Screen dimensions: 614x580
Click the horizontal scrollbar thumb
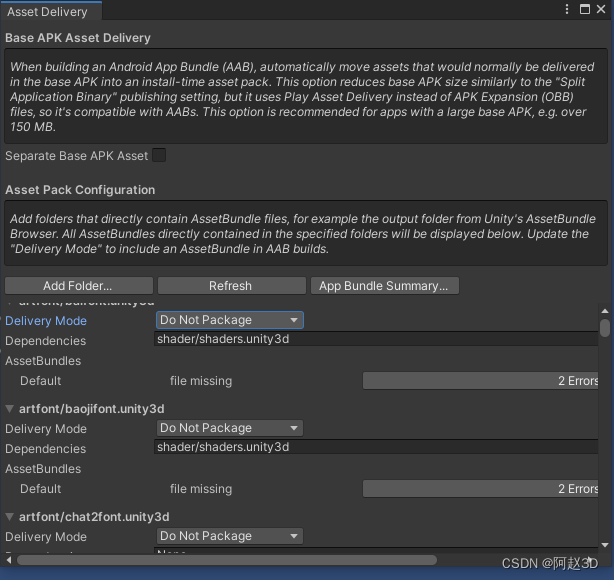tap(227, 560)
